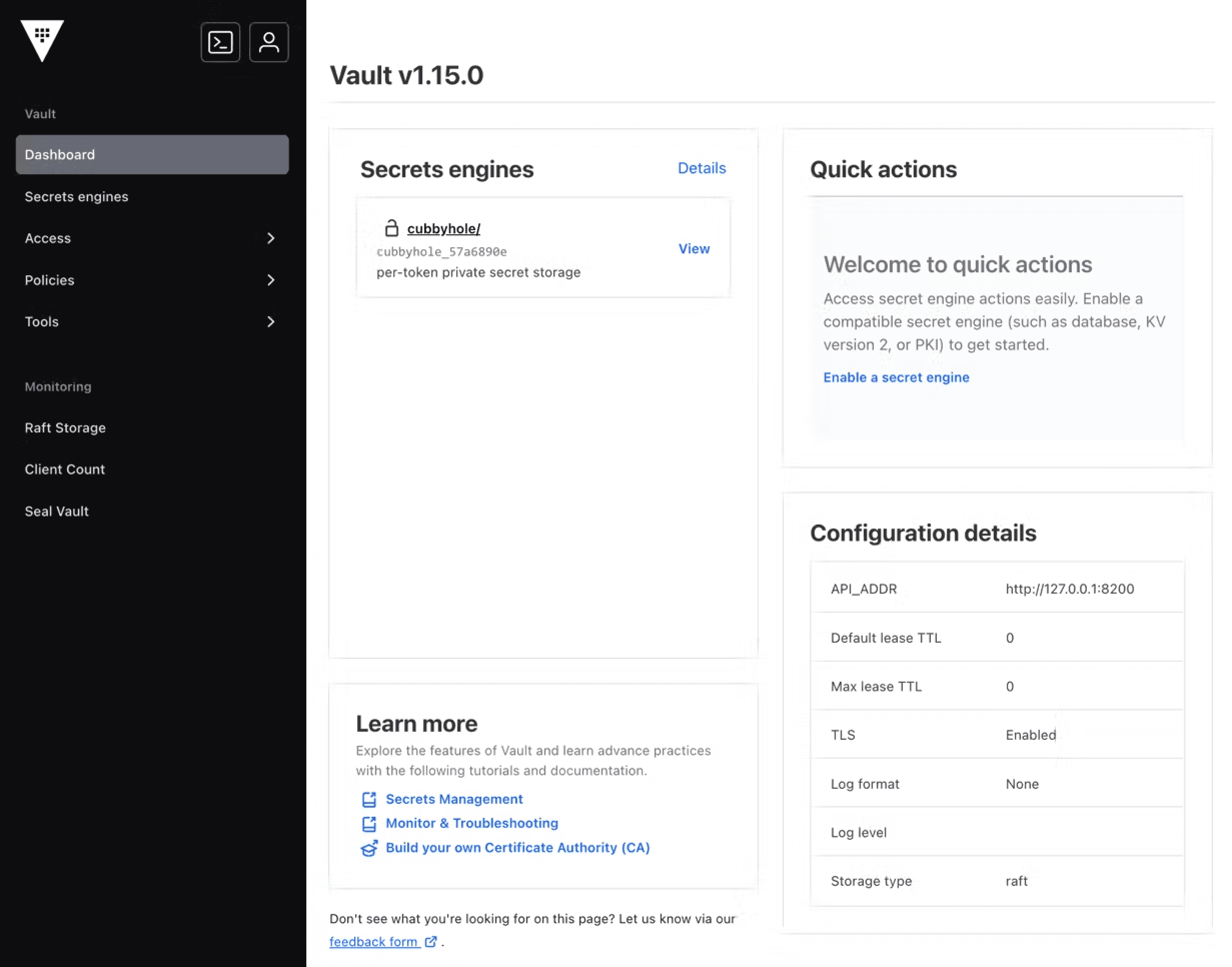This screenshot has height=967, width=1232.
Task: Click Raft Storage monitoring option
Action: (x=65, y=428)
